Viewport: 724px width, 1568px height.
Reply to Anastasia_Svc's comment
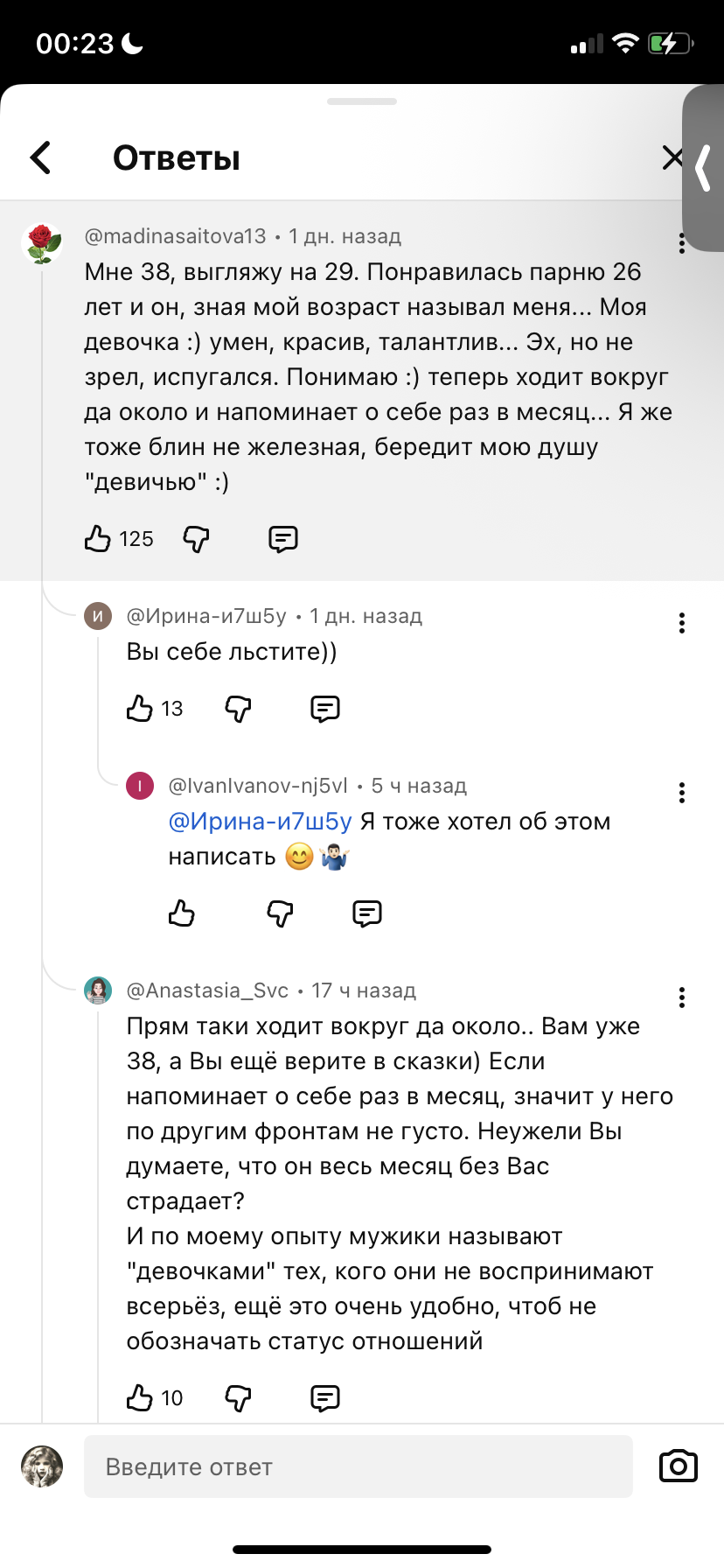pyautogui.click(x=324, y=1398)
